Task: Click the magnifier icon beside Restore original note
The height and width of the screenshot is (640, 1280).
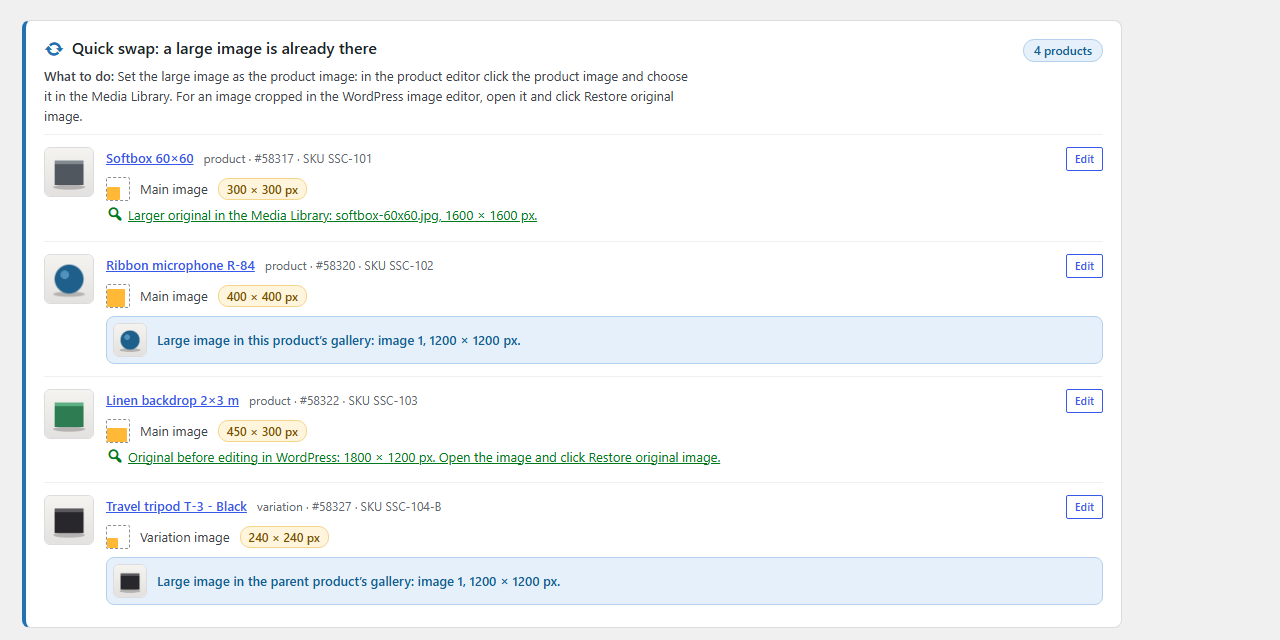Action: coord(115,457)
